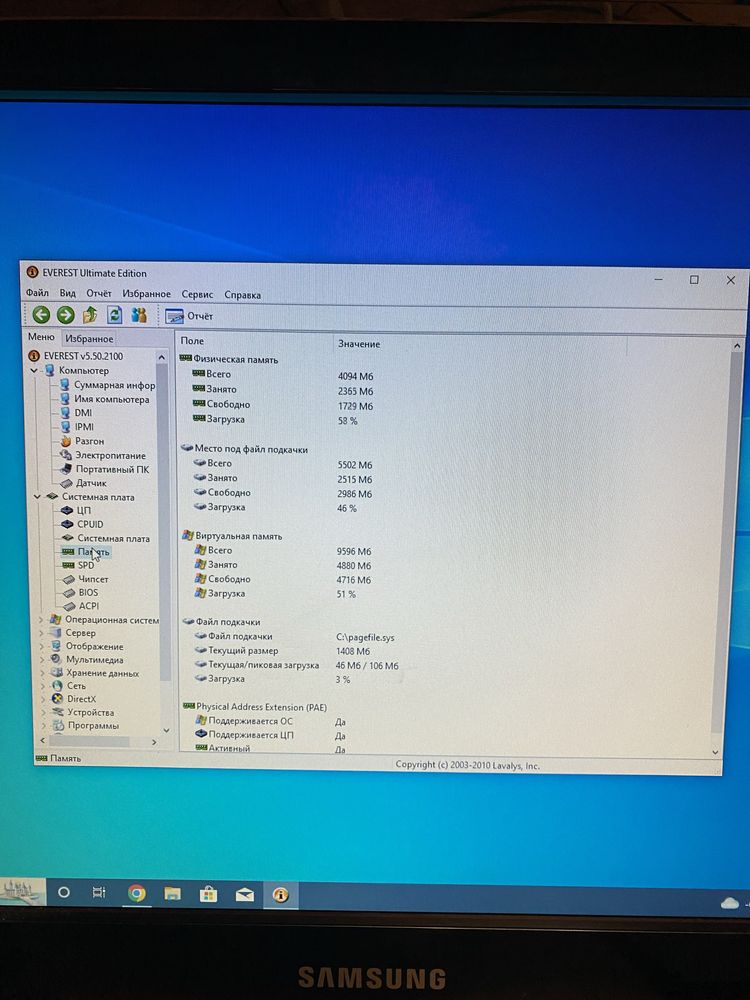Select the Память tree item

pyautogui.click(x=85, y=552)
